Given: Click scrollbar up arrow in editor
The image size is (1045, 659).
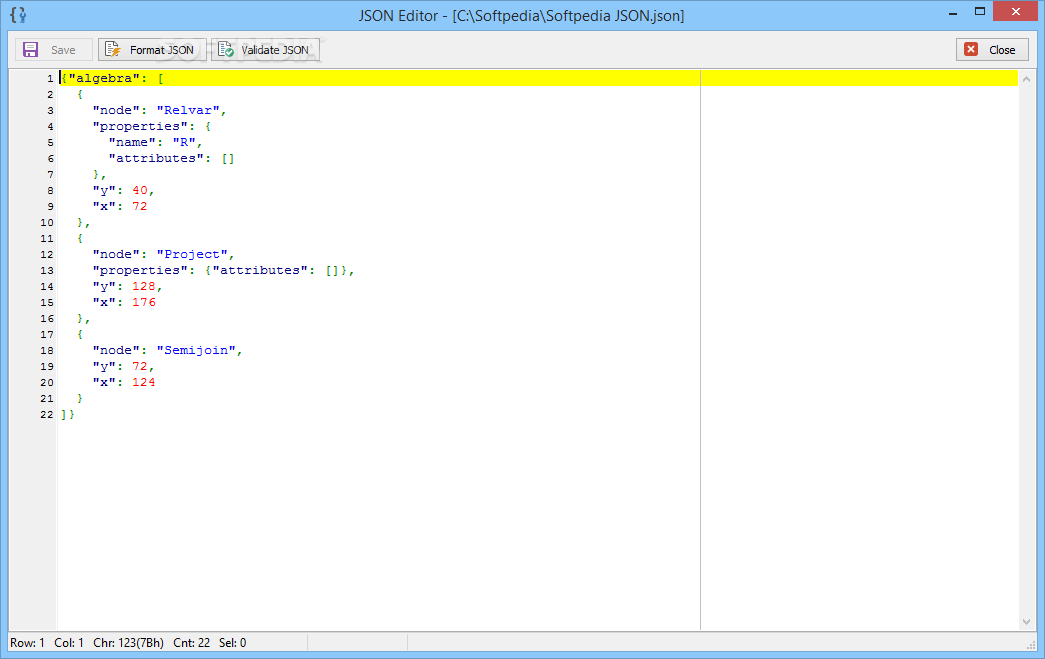Looking at the screenshot, I should [x=1026, y=79].
